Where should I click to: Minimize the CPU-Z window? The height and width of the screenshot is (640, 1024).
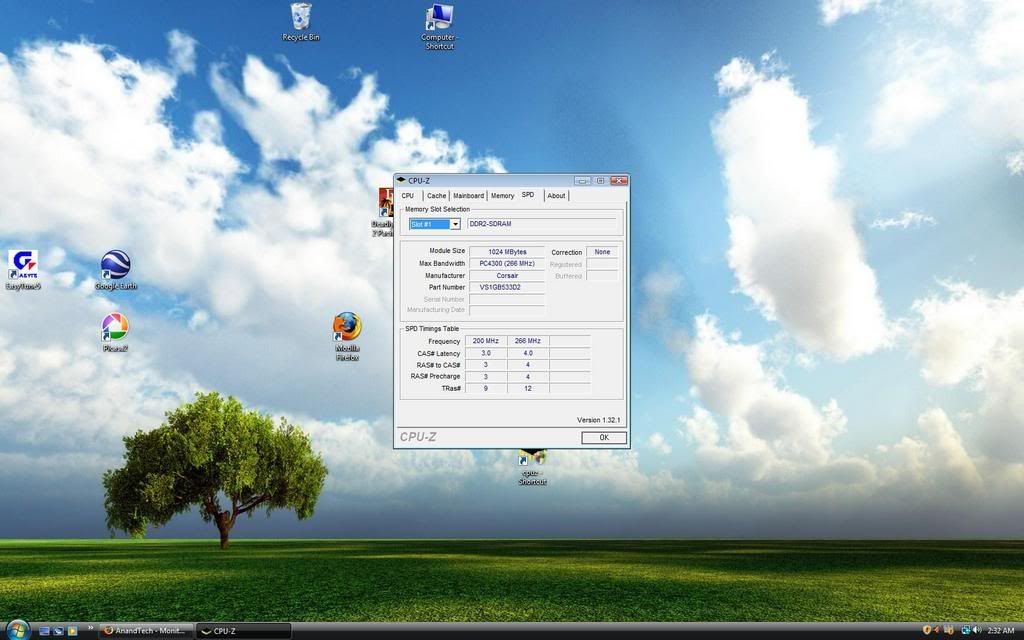(x=583, y=180)
